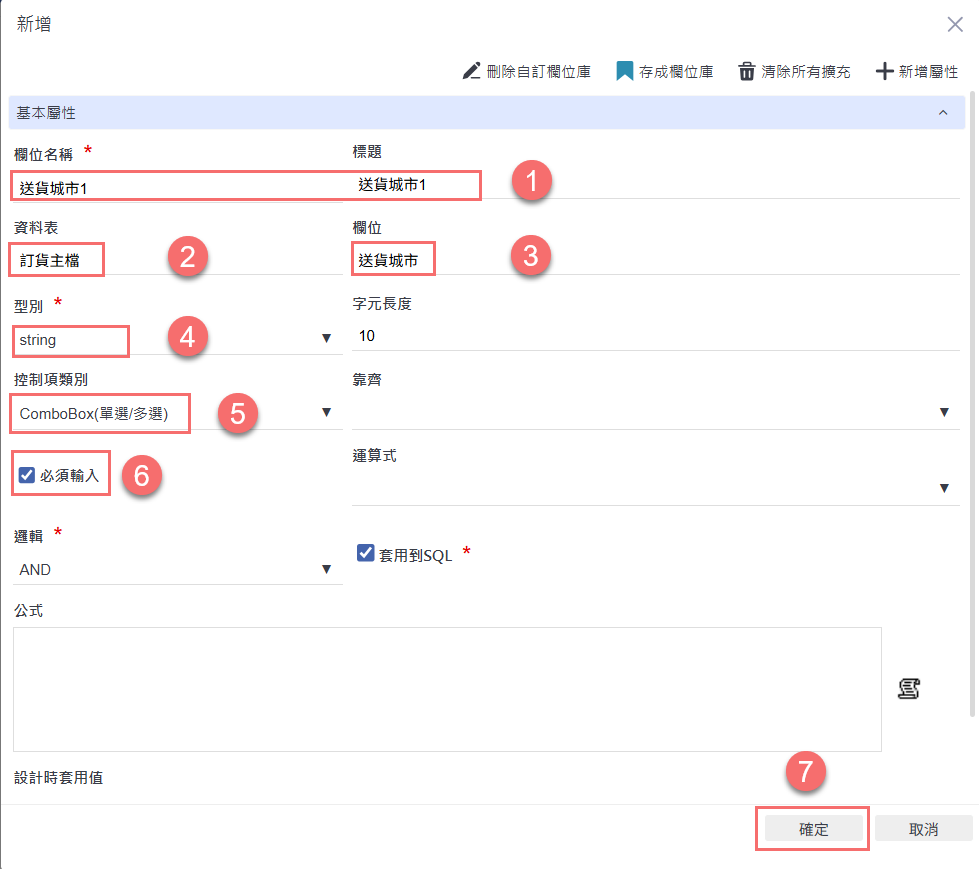Screen dimensions: 979x869
Task: Open the 型別 dropdown showing string
Action: click(176, 340)
